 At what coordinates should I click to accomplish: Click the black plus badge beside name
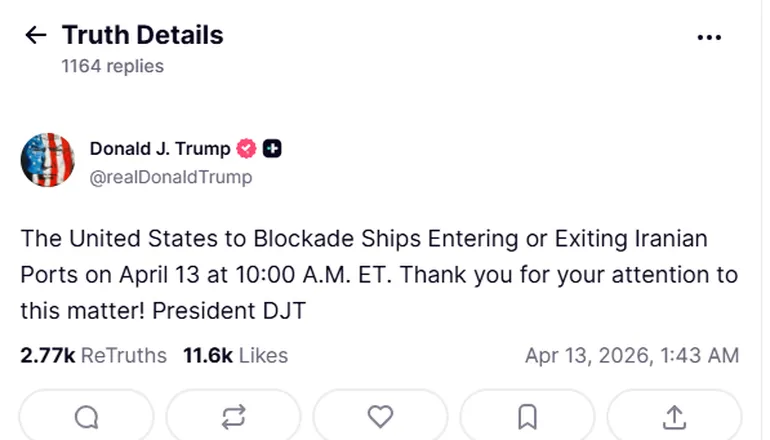(272, 149)
